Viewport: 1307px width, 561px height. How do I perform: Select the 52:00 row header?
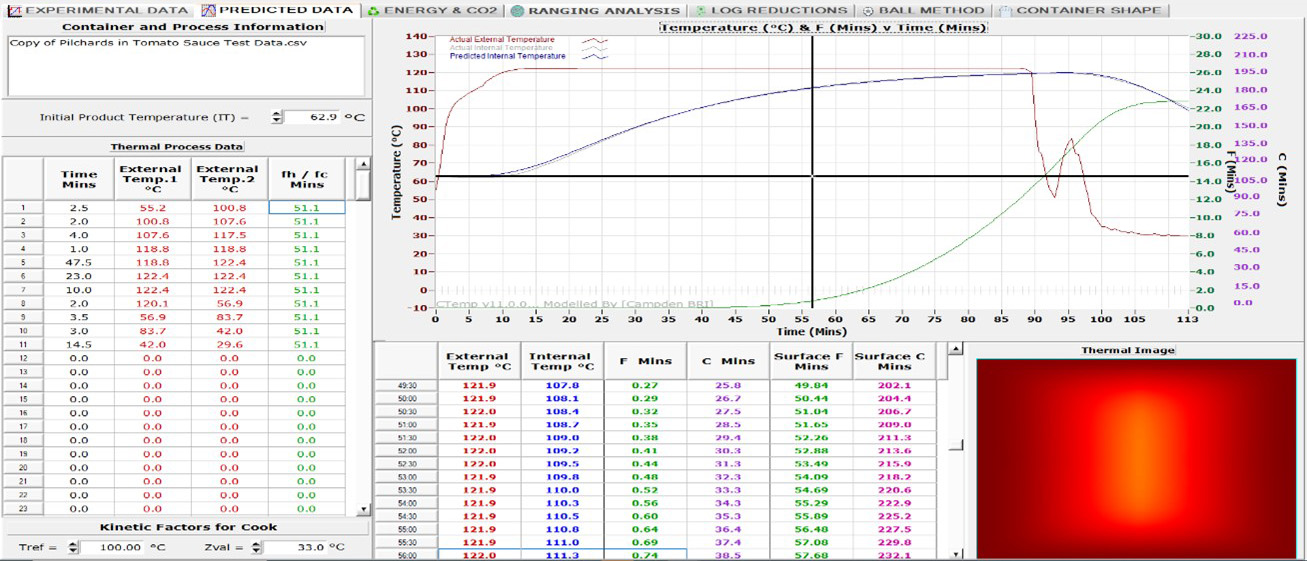coord(406,452)
